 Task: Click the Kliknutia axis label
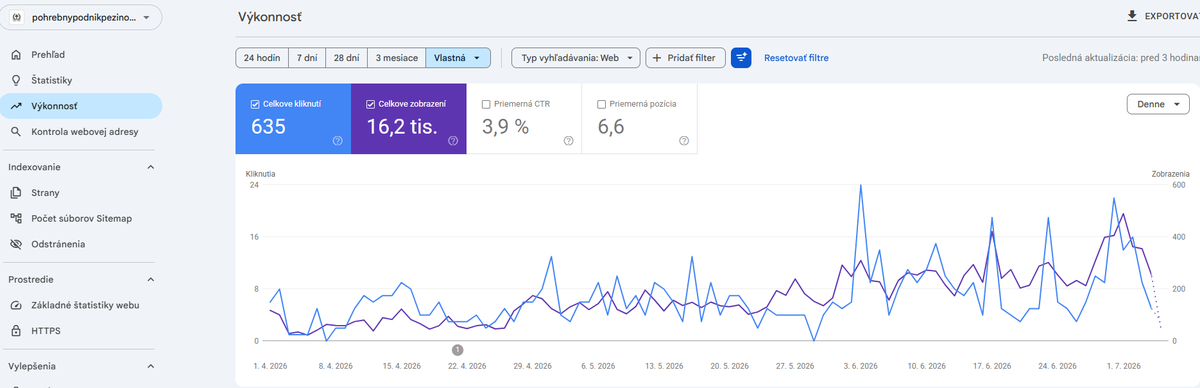[x=260, y=174]
